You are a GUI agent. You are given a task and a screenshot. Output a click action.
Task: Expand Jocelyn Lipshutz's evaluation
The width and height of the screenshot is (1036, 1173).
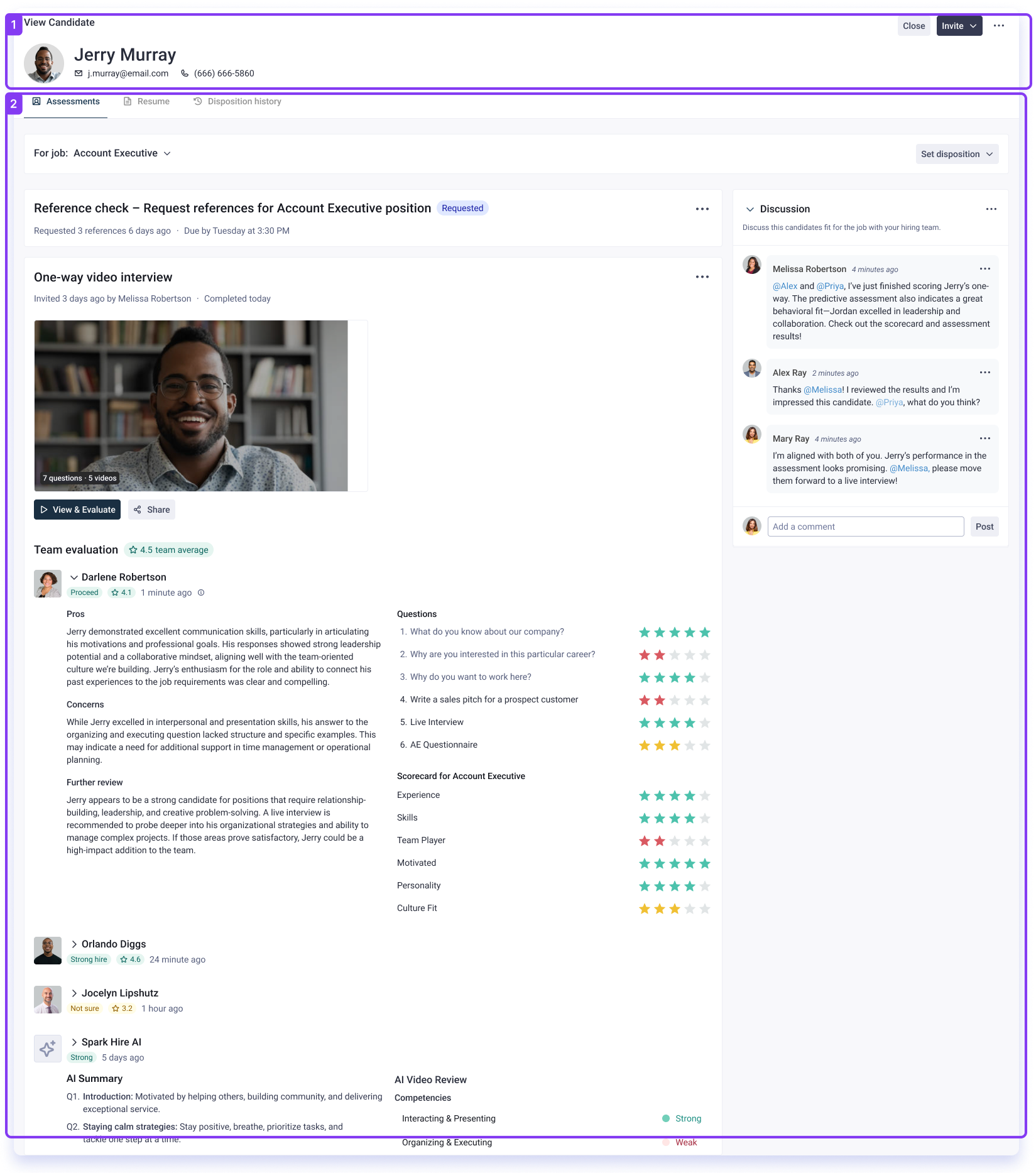point(74,993)
